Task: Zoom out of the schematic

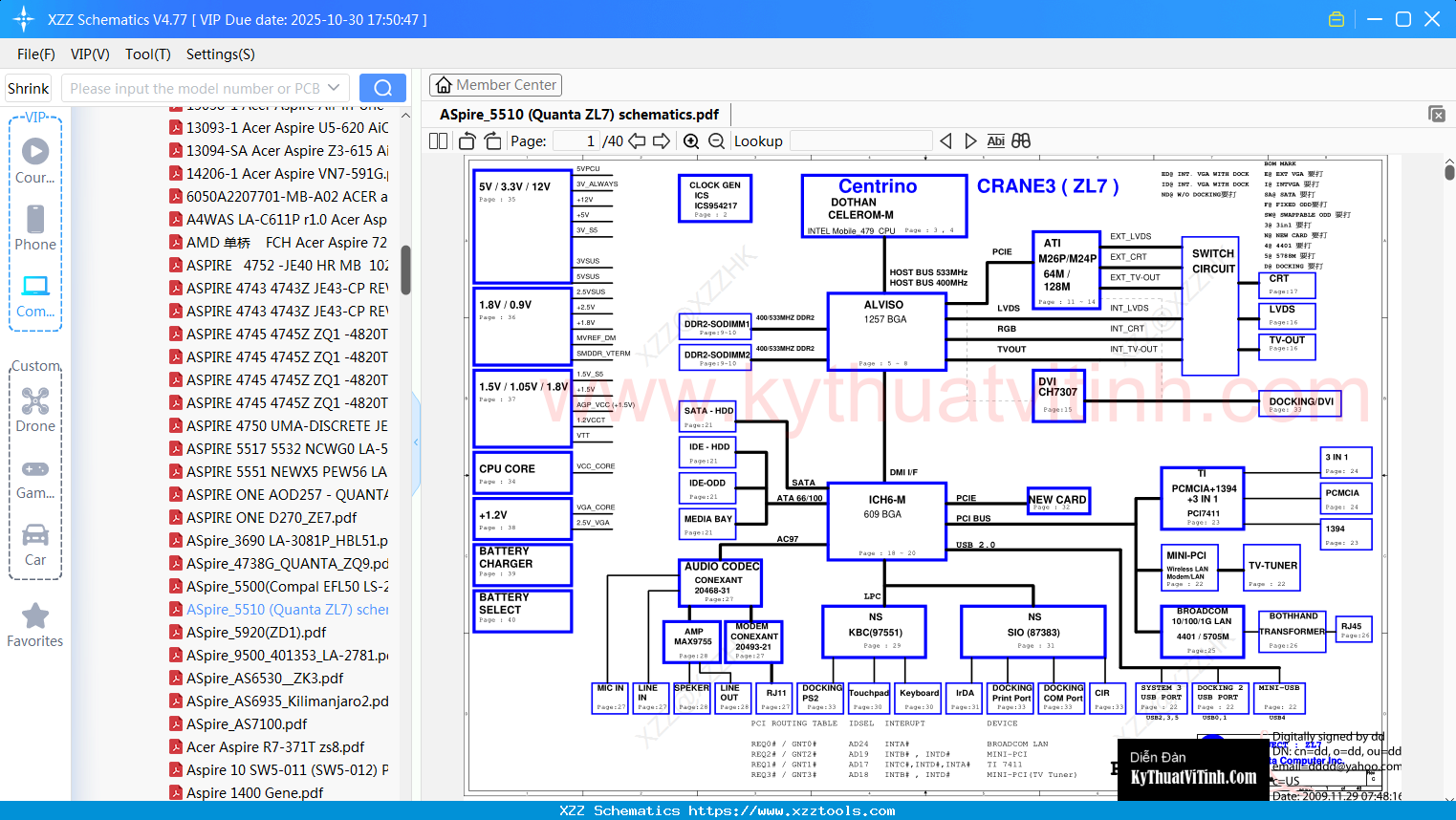Action: click(716, 141)
